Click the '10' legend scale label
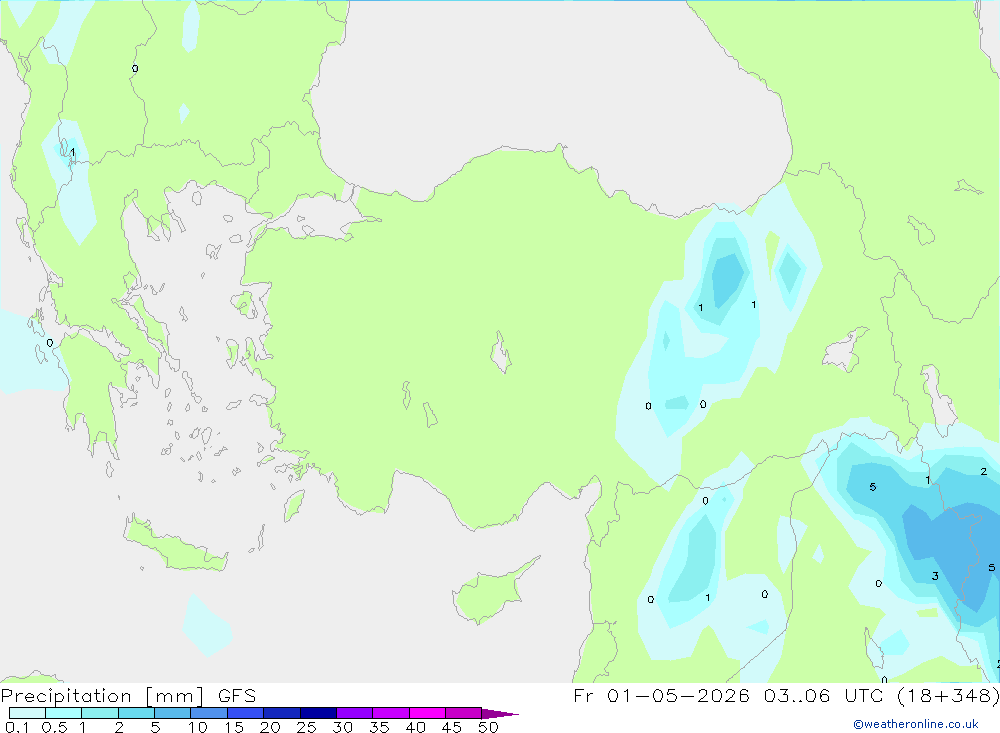 (x=198, y=727)
